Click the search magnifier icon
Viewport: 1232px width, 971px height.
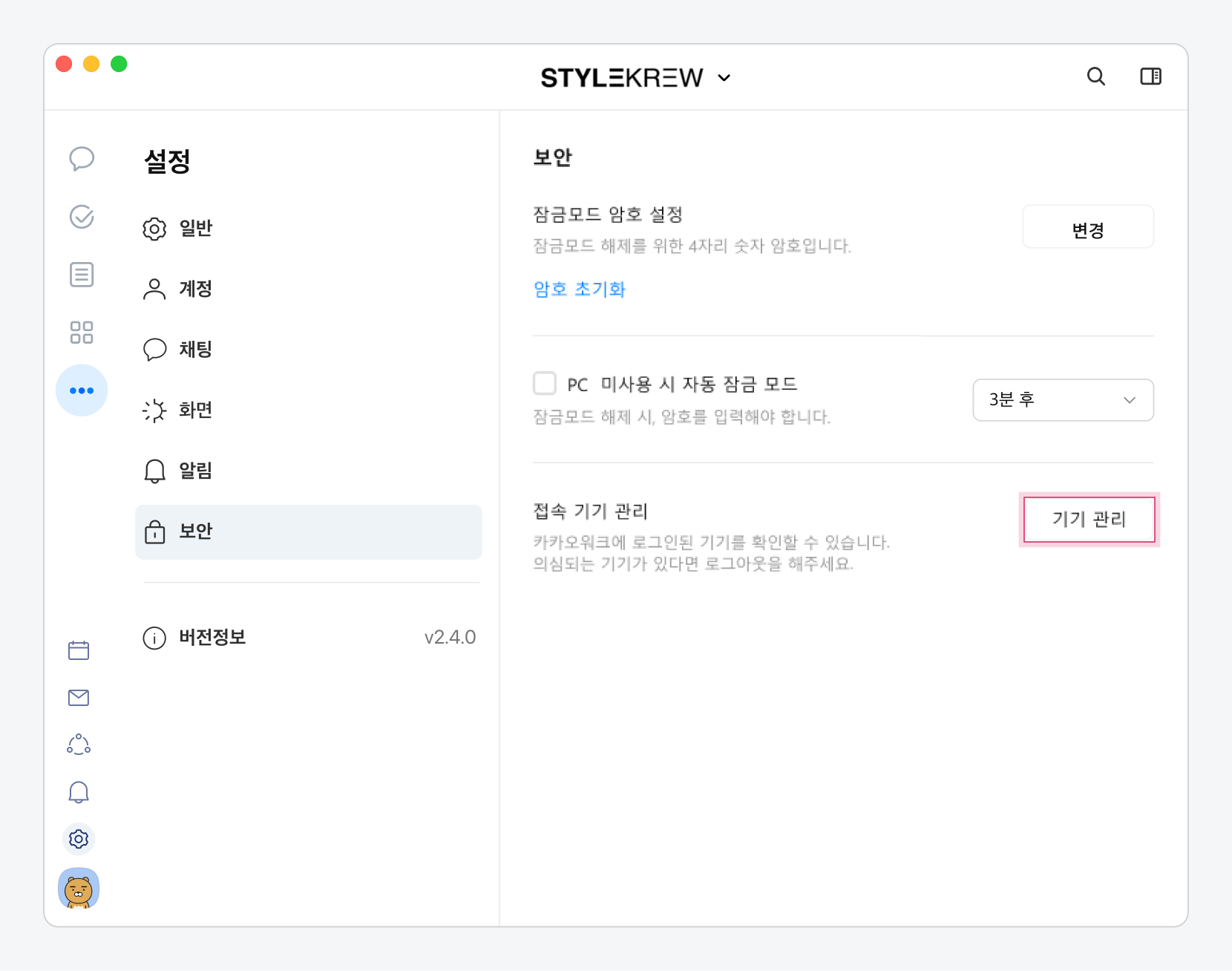click(1095, 76)
